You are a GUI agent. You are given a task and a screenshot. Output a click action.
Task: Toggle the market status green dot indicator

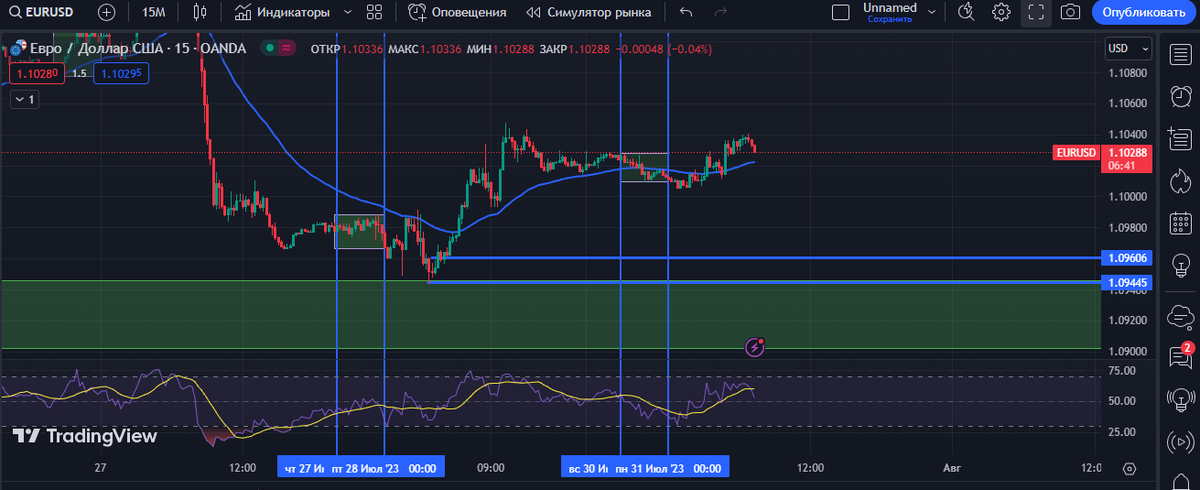tap(268, 48)
